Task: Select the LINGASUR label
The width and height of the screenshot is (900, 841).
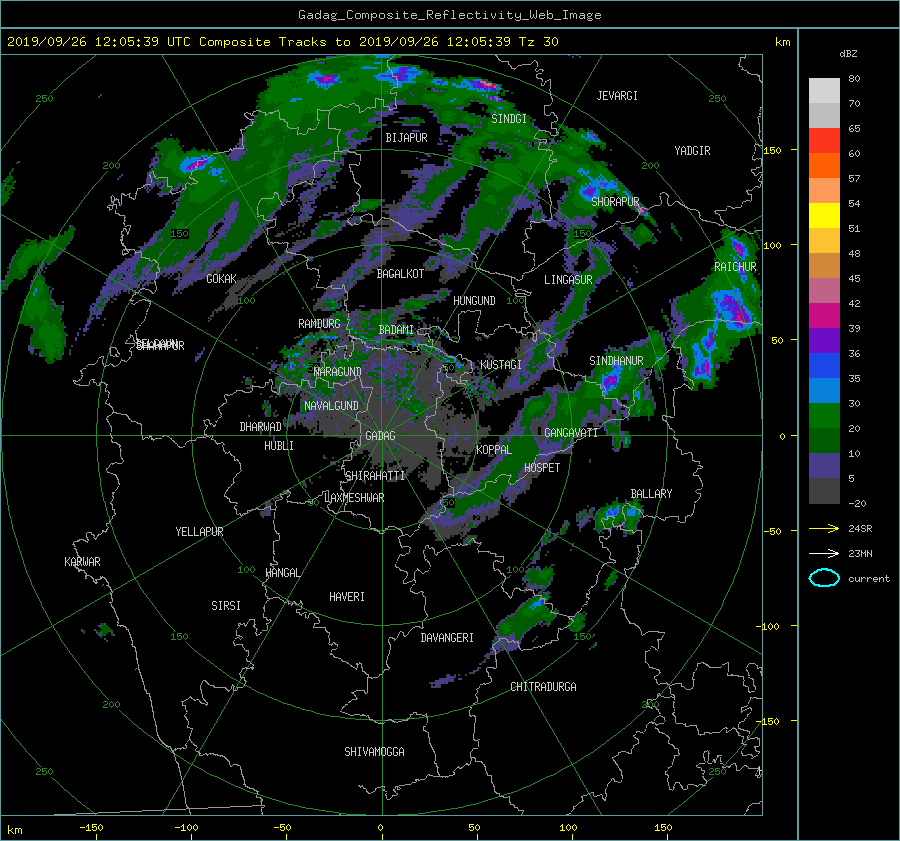Action: [568, 280]
